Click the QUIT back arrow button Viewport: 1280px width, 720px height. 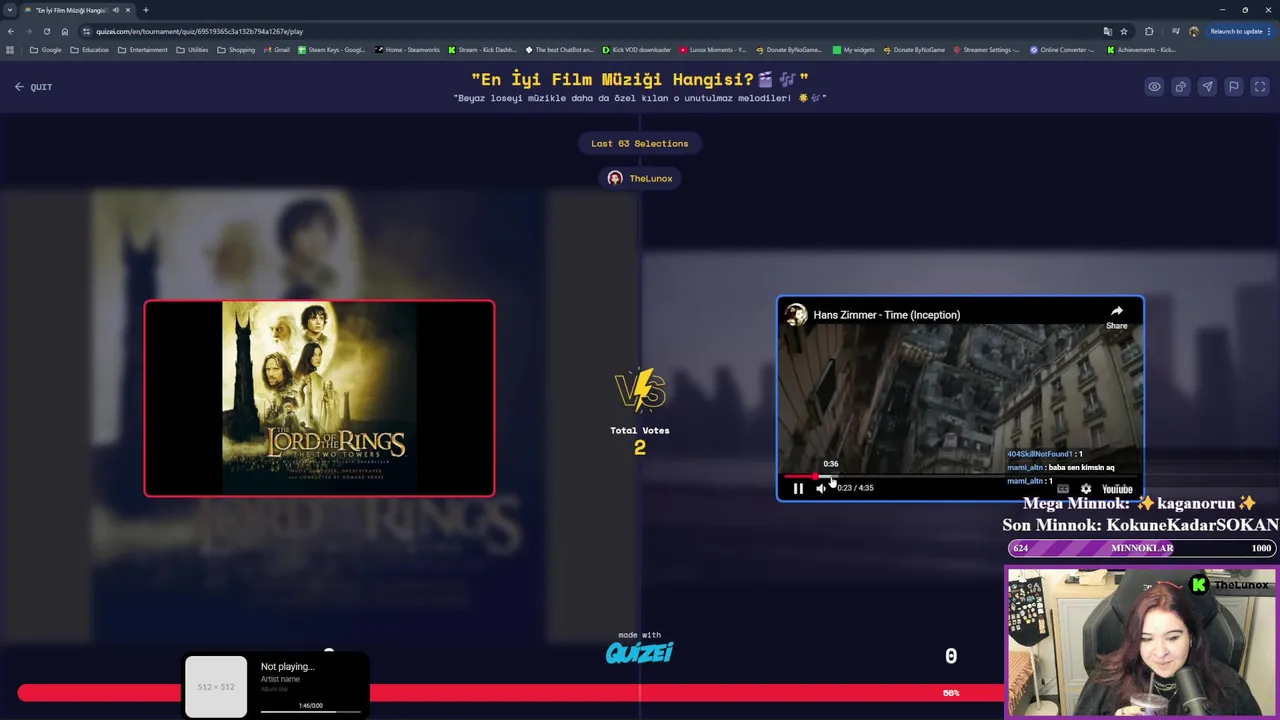click(33, 87)
